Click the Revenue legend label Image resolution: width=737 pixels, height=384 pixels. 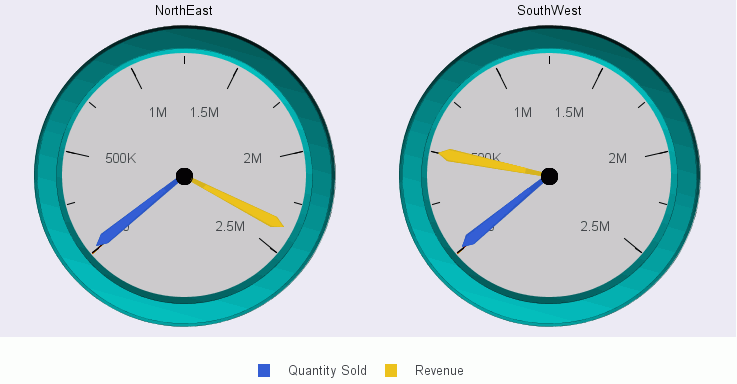click(x=439, y=370)
